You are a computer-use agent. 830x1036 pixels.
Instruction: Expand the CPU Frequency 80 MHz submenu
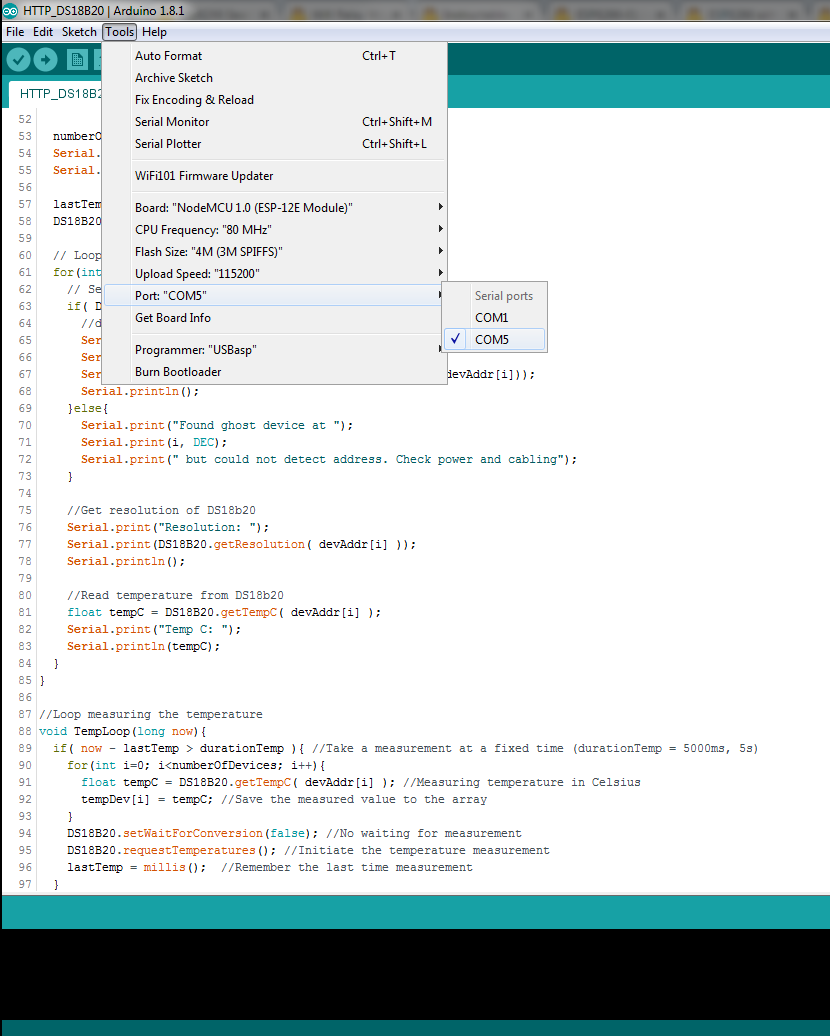275,229
